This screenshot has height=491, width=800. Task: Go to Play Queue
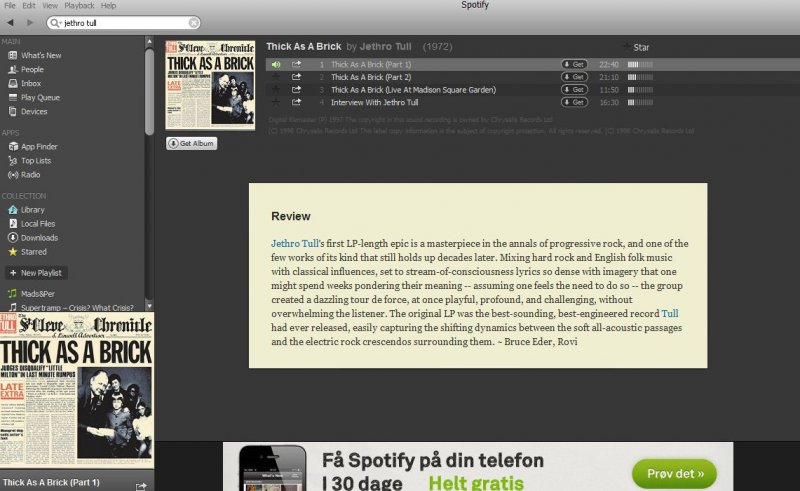click(x=40, y=97)
